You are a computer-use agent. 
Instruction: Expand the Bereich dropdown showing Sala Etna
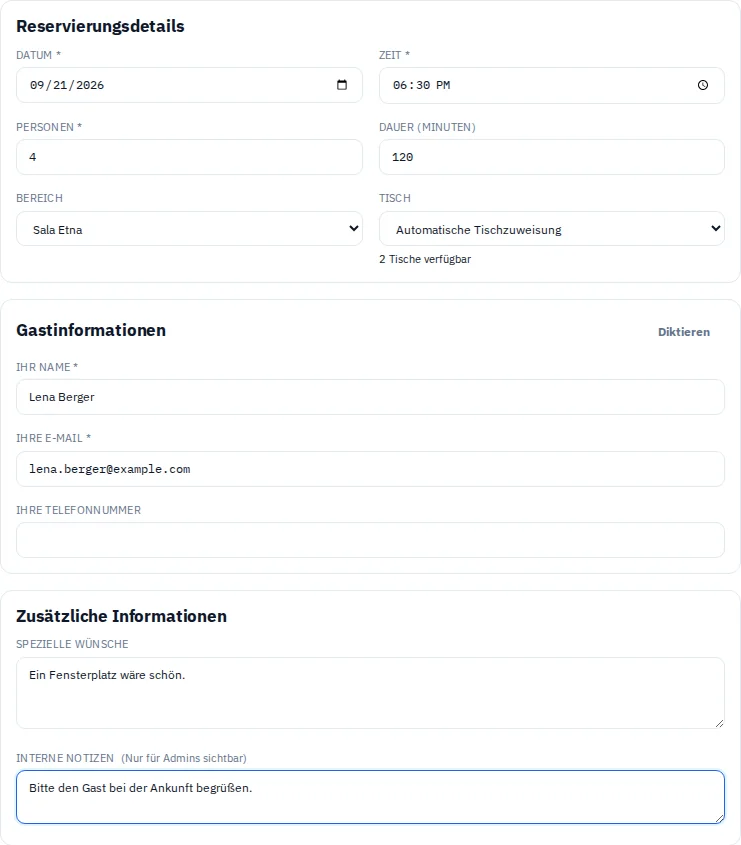click(x=189, y=229)
